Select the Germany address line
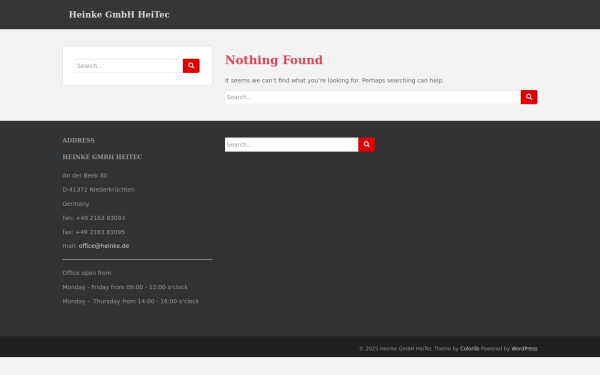Viewport: 600px width, 375px height. point(76,204)
